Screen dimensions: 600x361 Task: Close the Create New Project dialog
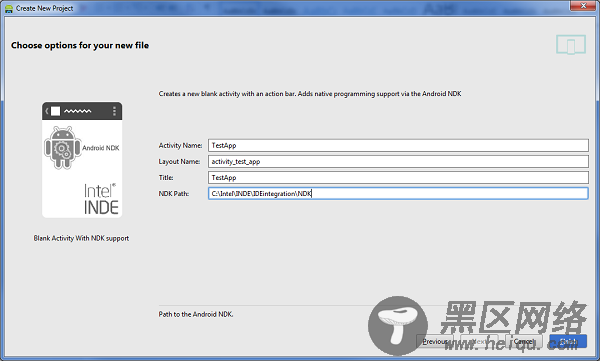584,5
